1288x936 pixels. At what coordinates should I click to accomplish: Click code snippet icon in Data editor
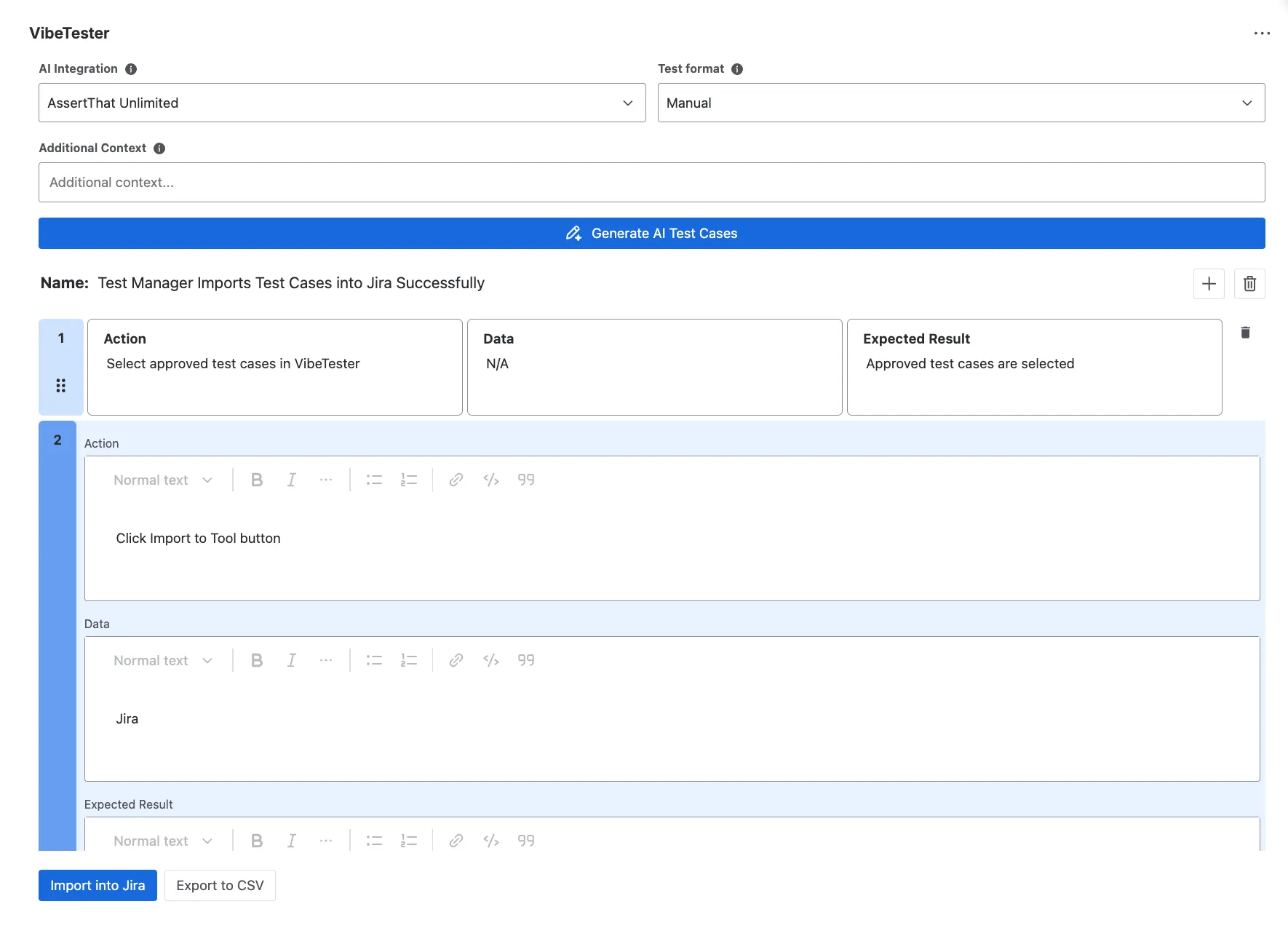(x=491, y=660)
